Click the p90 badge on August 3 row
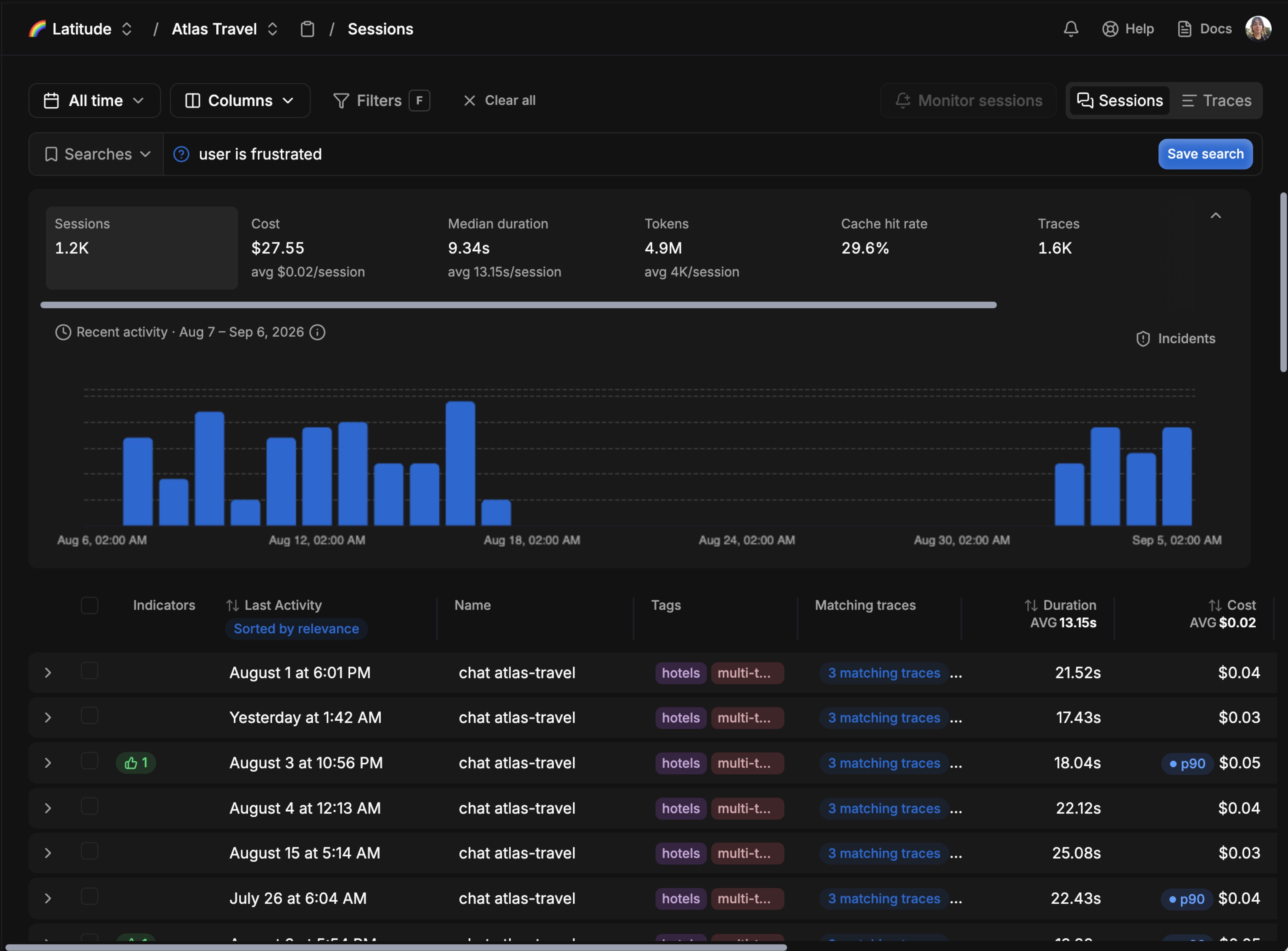Image resolution: width=1288 pixels, height=951 pixels. point(1187,764)
